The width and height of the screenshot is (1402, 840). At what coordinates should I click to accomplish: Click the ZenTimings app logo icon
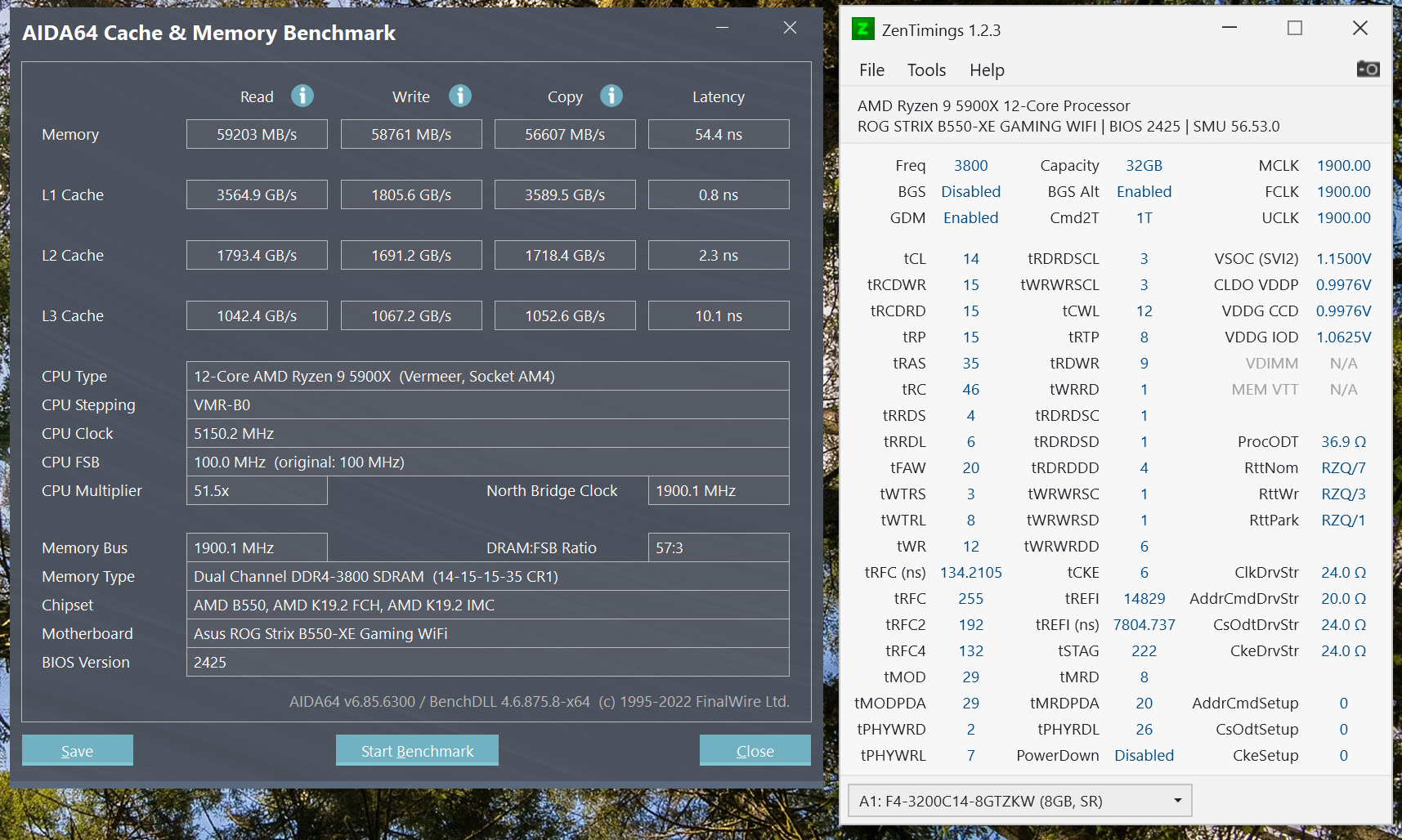pos(862,29)
